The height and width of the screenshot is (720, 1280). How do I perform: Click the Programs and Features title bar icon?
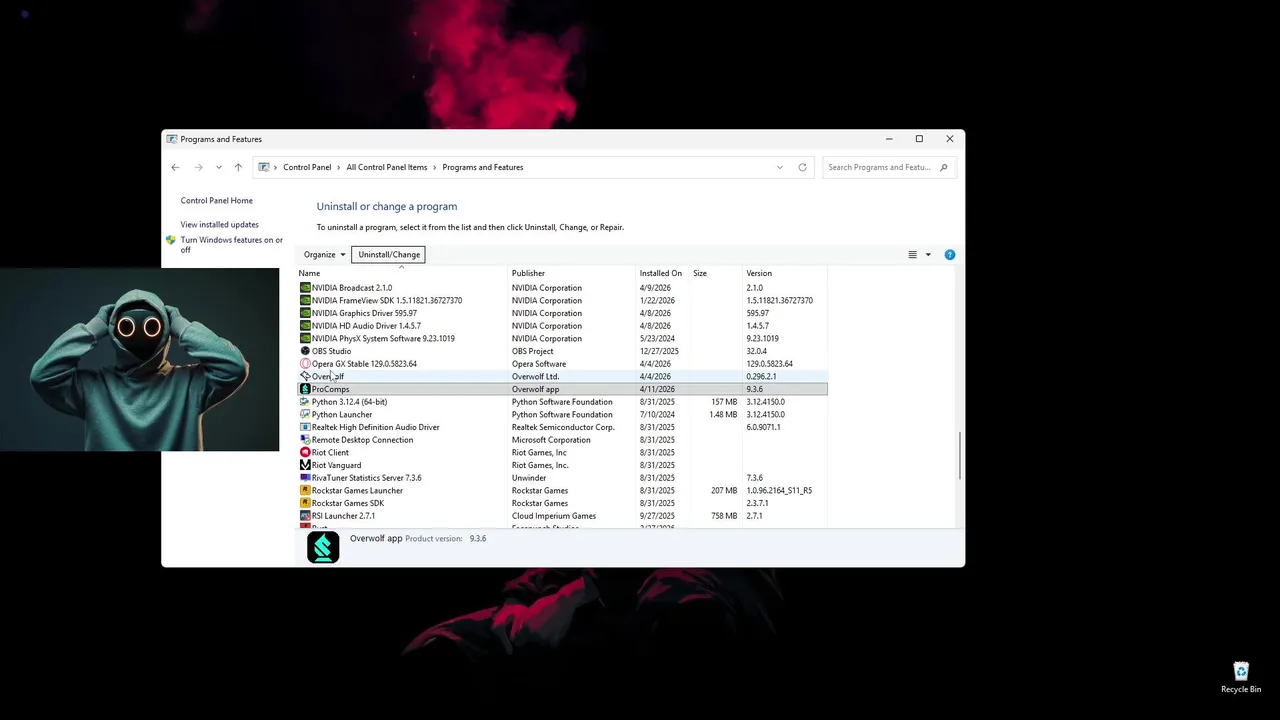point(172,139)
